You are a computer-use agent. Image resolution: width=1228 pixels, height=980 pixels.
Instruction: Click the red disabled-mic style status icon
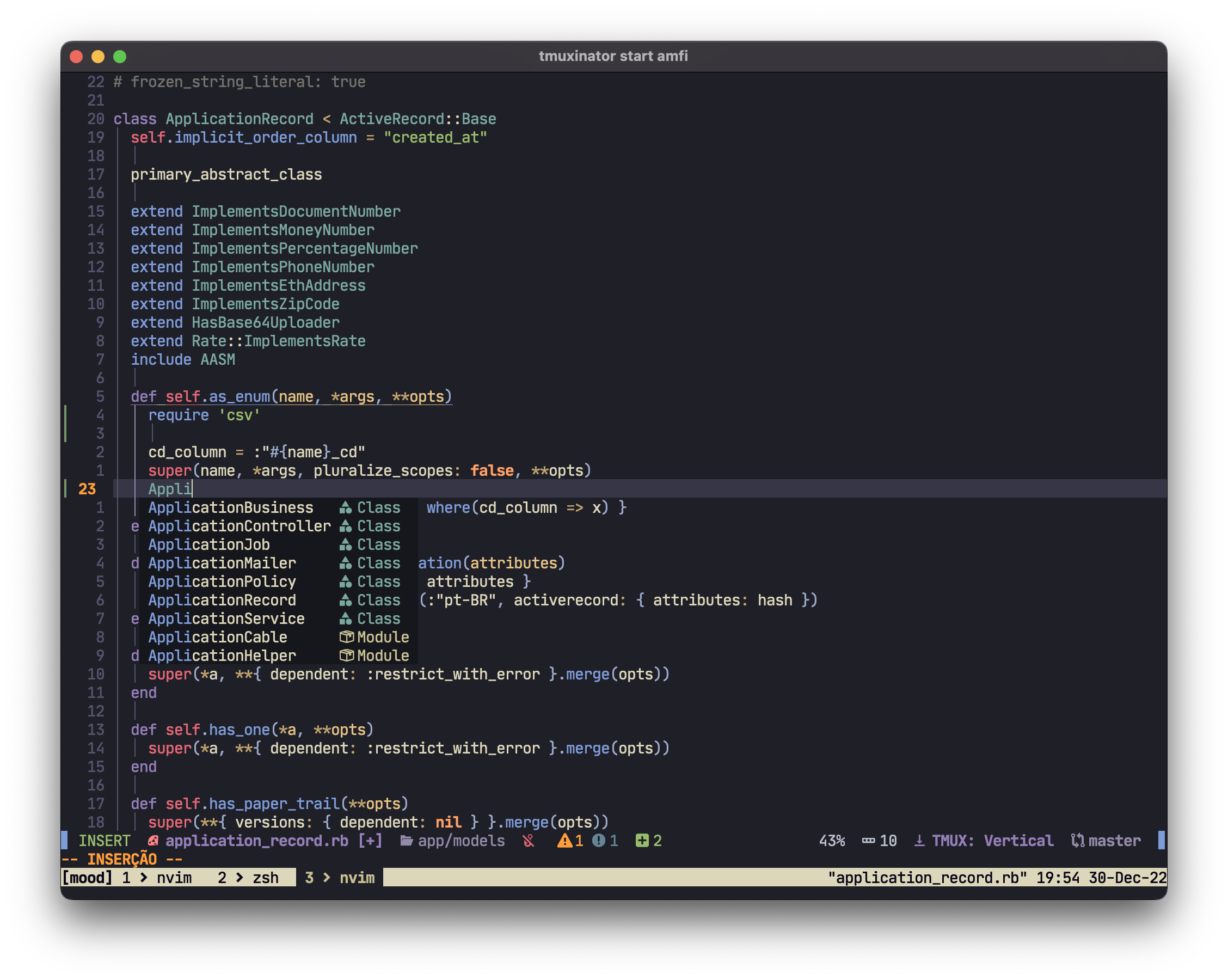tap(529, 841)
